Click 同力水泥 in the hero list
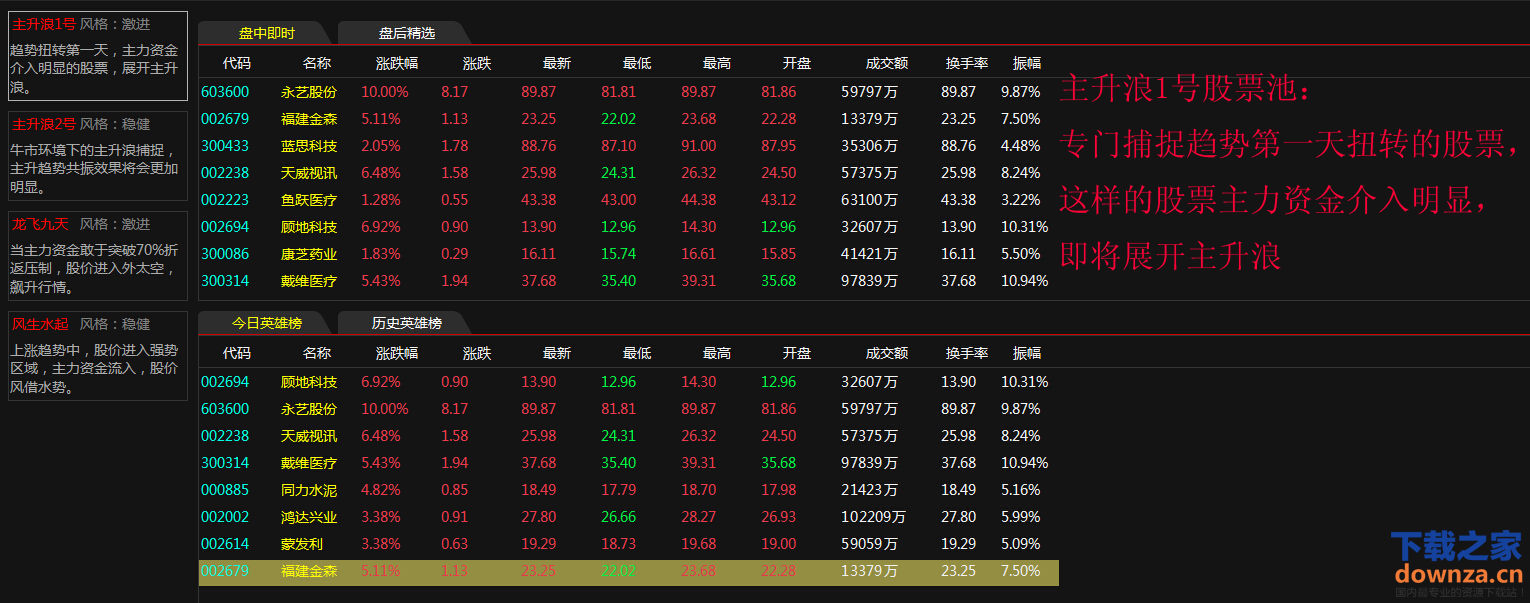The width and height of the screenshot is (1530, 603). point(309,490)
